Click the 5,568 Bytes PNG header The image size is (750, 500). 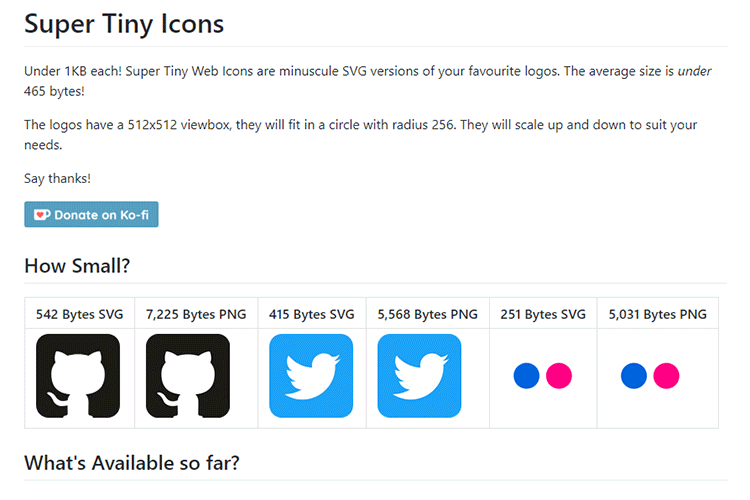428,314
